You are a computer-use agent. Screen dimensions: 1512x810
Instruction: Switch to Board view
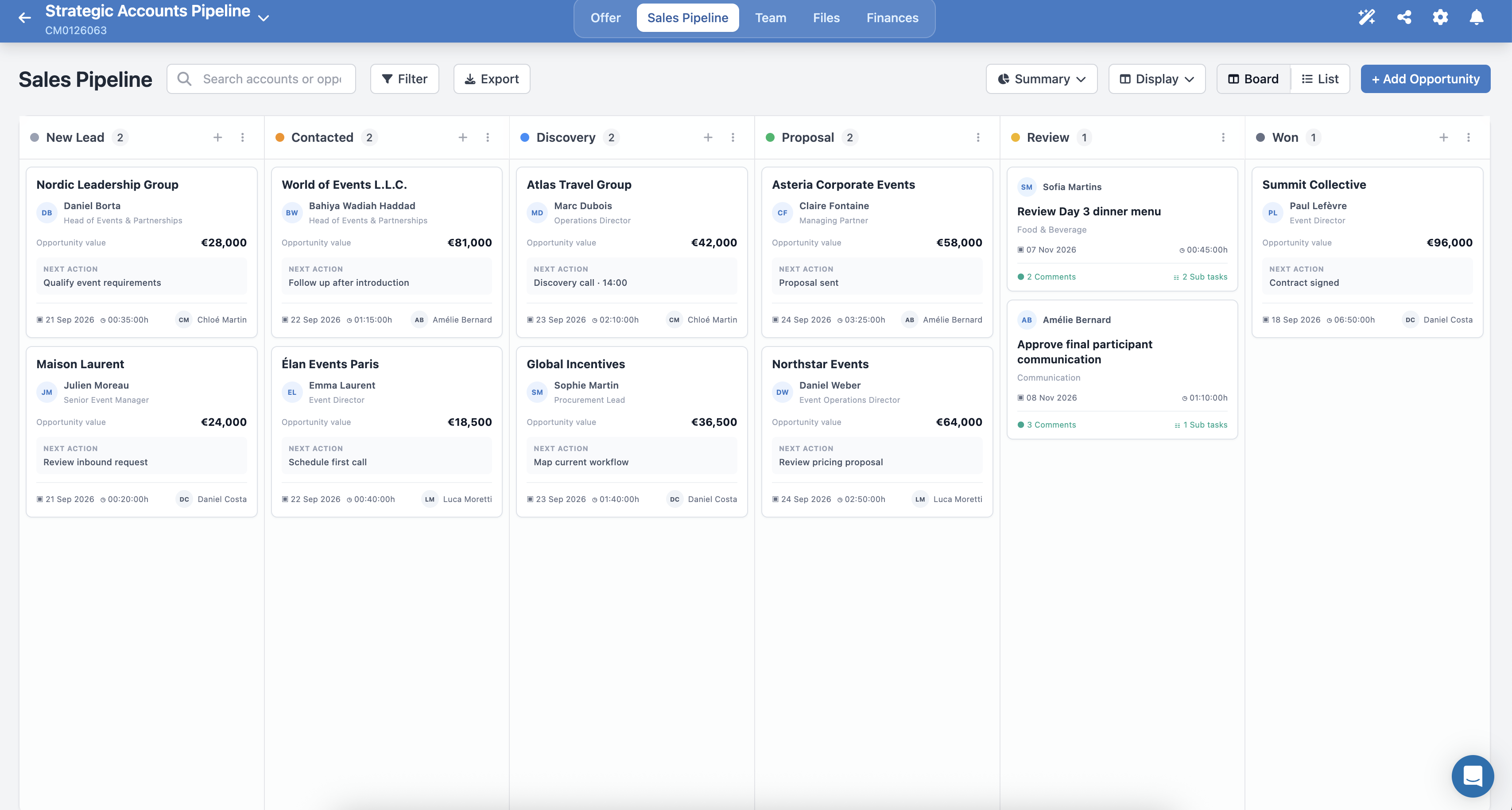click(1253, 79)
